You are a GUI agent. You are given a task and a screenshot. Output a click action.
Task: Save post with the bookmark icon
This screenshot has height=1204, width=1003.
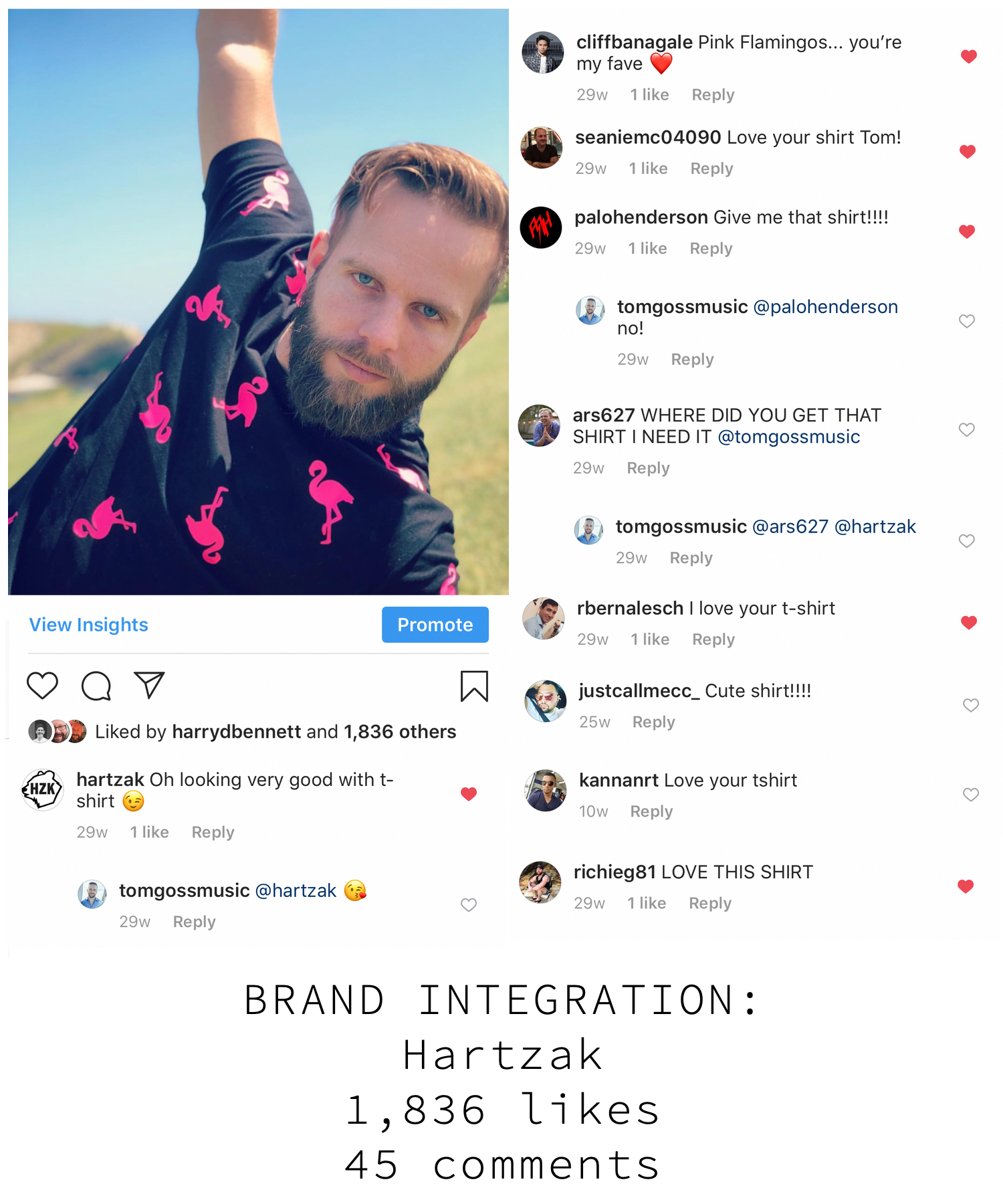474,686
